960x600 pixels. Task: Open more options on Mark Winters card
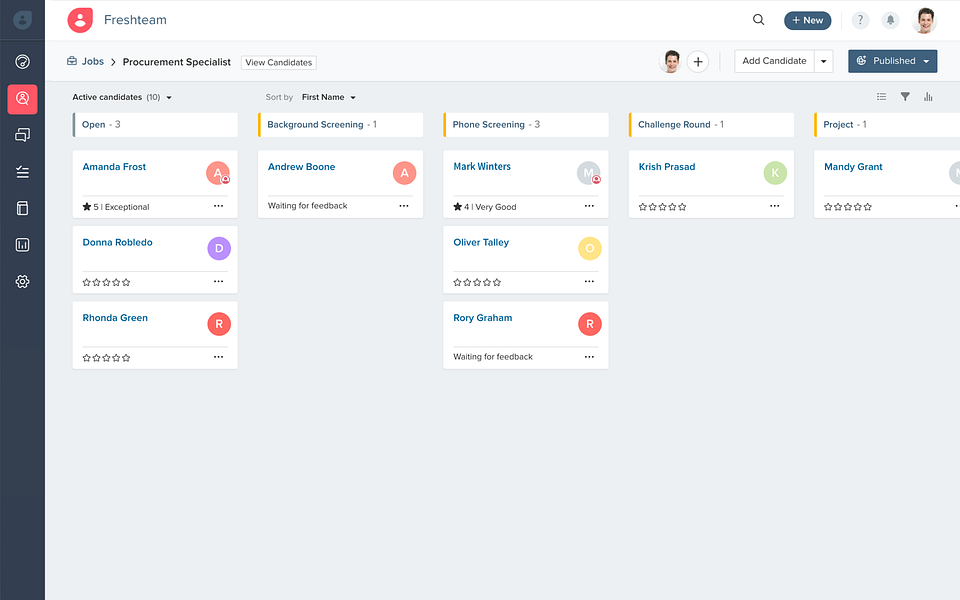[589, 206]
